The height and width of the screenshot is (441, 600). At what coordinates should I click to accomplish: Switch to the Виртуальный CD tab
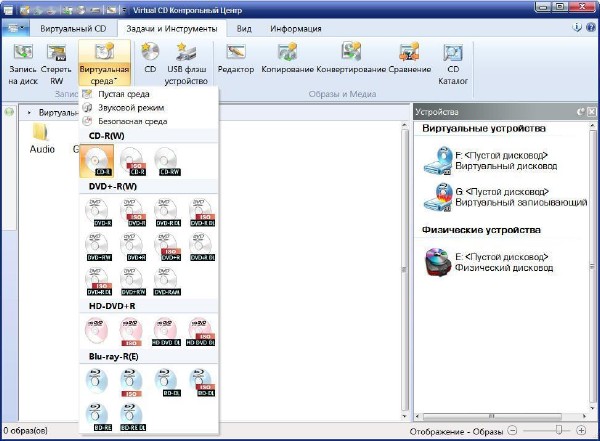73,29
